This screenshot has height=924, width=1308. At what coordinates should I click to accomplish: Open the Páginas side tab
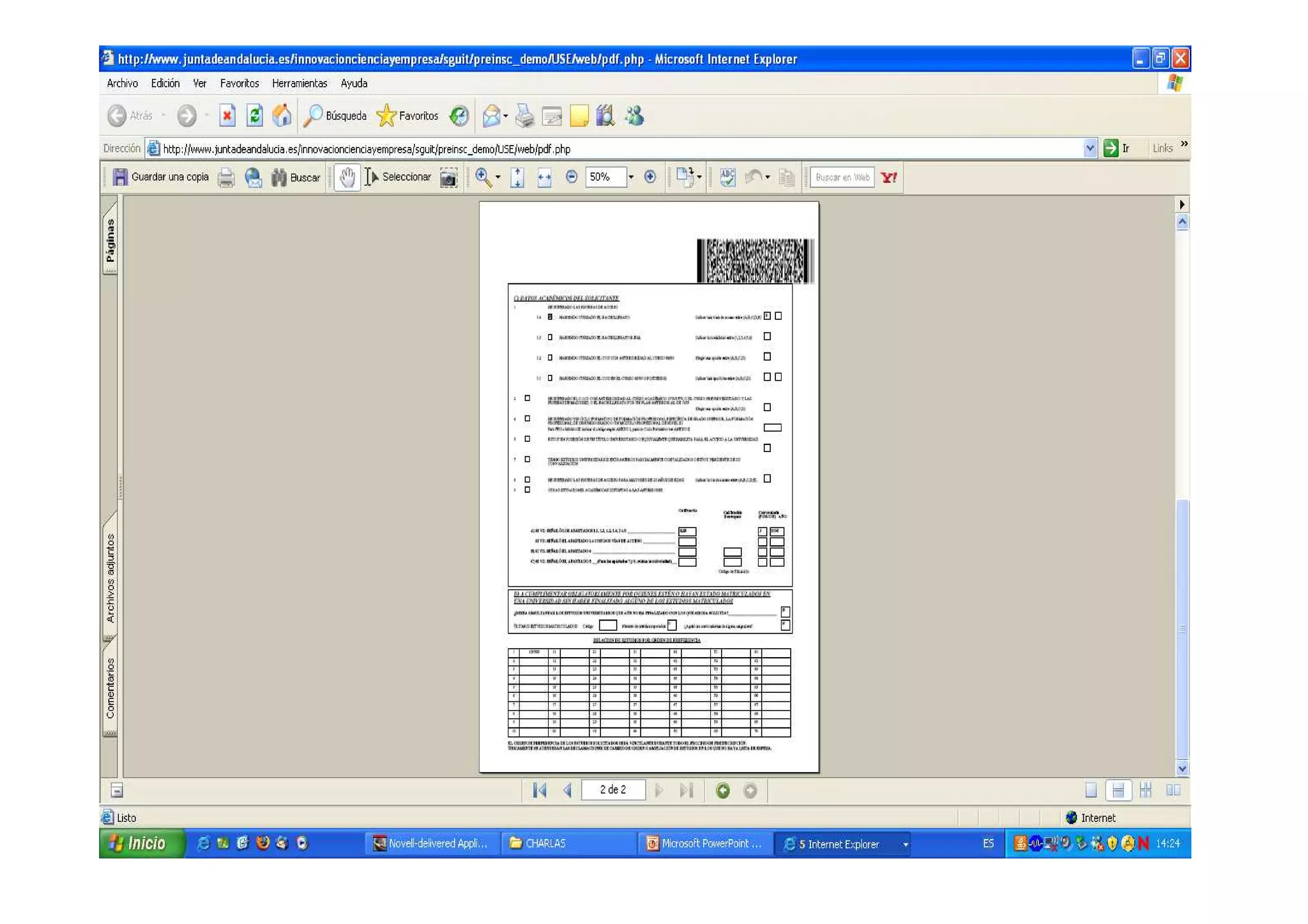click(x=110, y=240)
